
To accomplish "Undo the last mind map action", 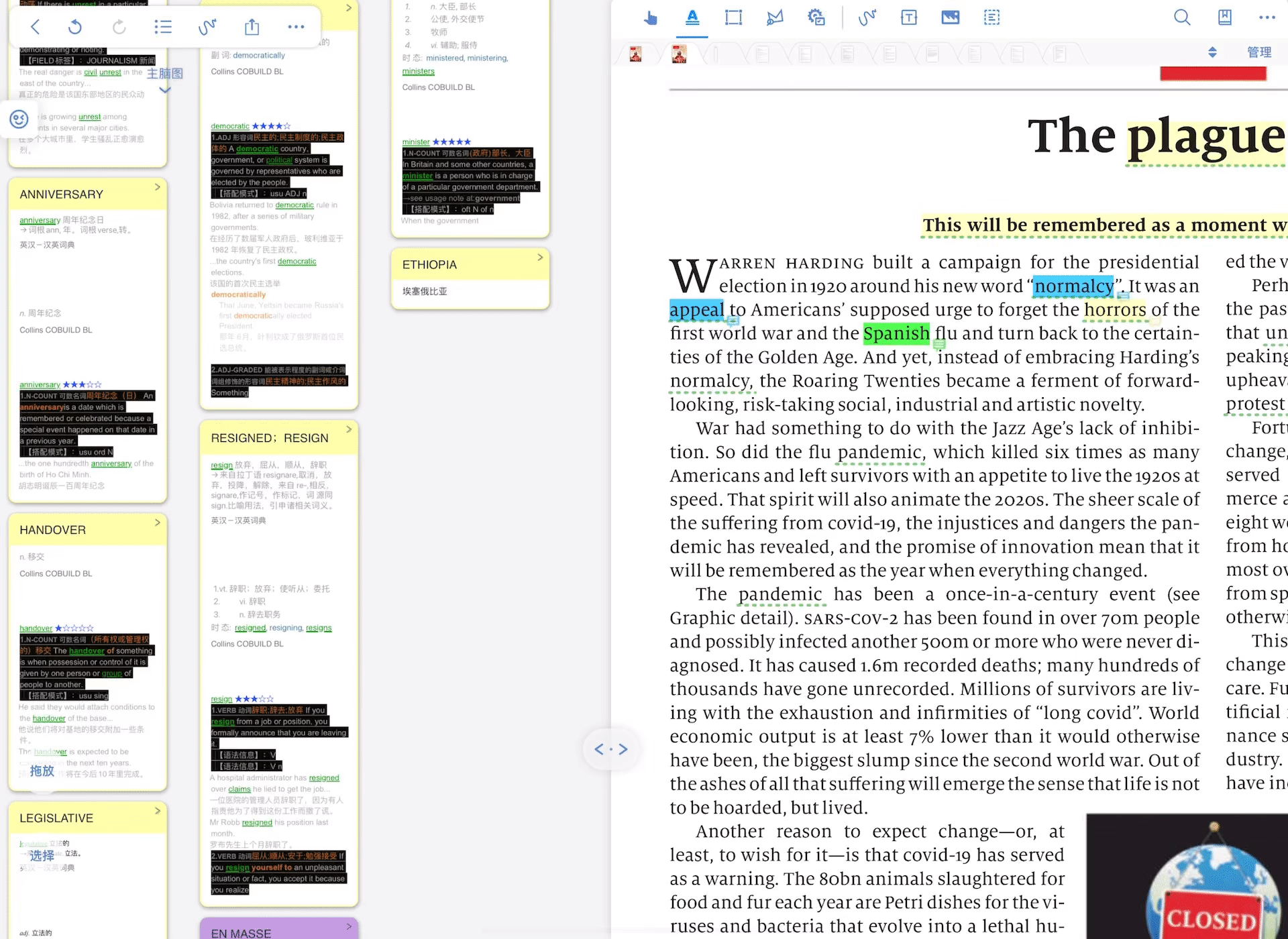I will pyautogui.click(x=75, y=27).
